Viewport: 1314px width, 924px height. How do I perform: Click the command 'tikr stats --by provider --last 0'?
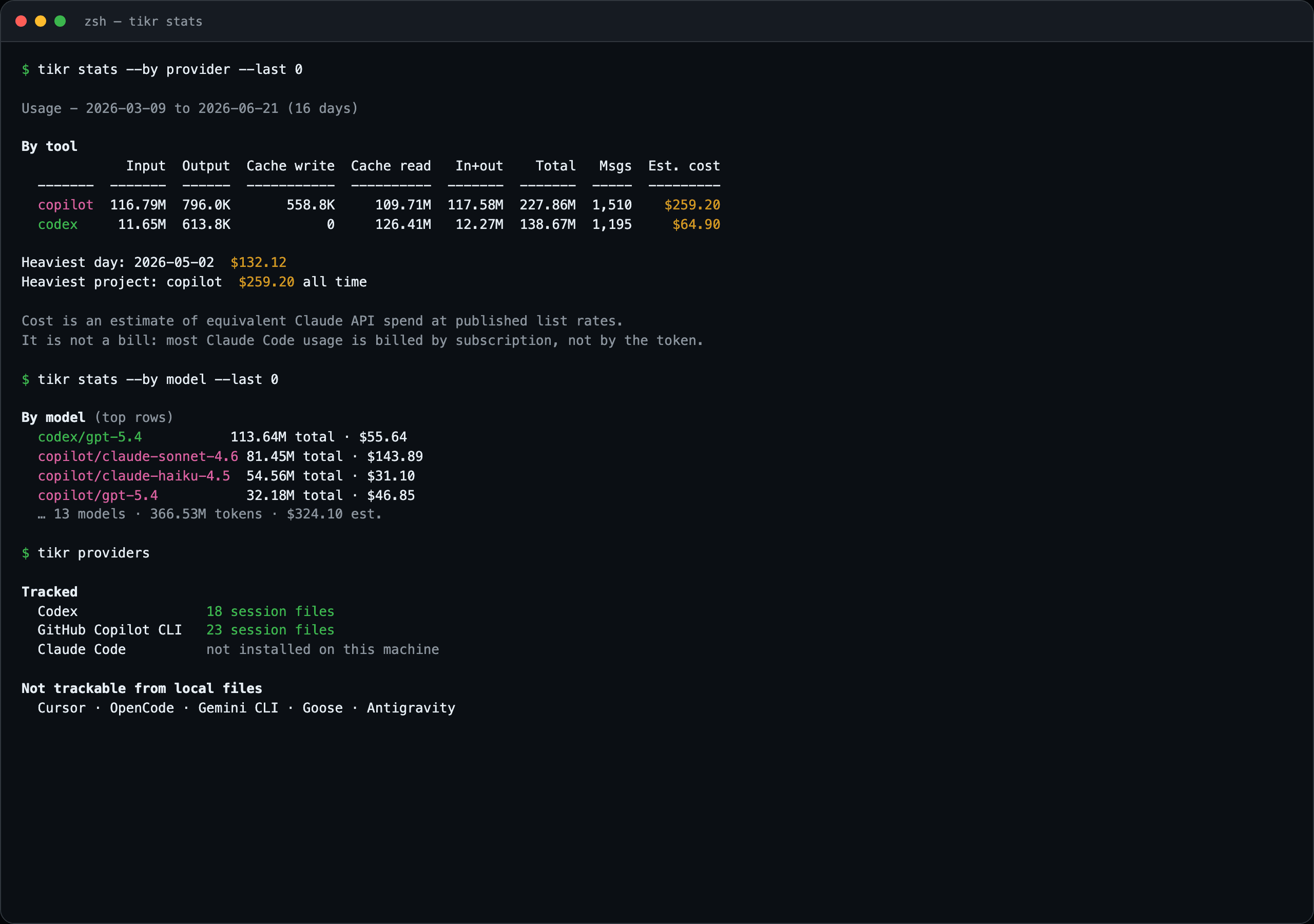tap(170, 69)
